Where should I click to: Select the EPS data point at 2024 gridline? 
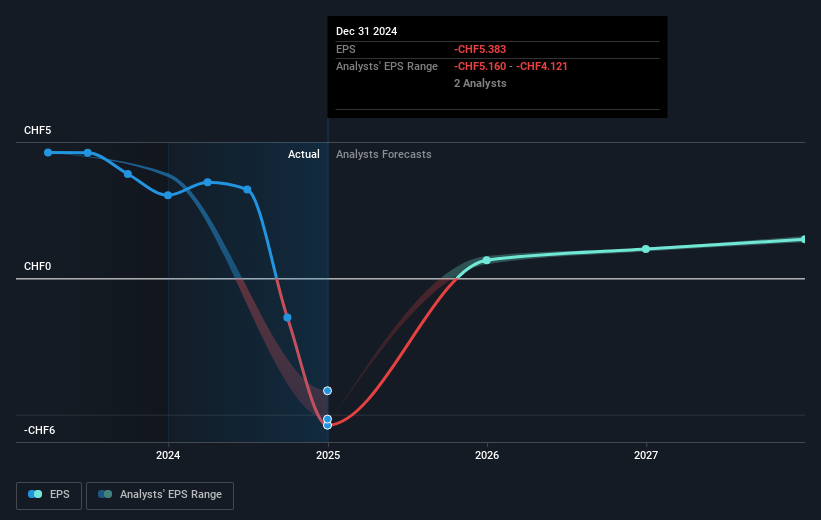tap(168, 195)
